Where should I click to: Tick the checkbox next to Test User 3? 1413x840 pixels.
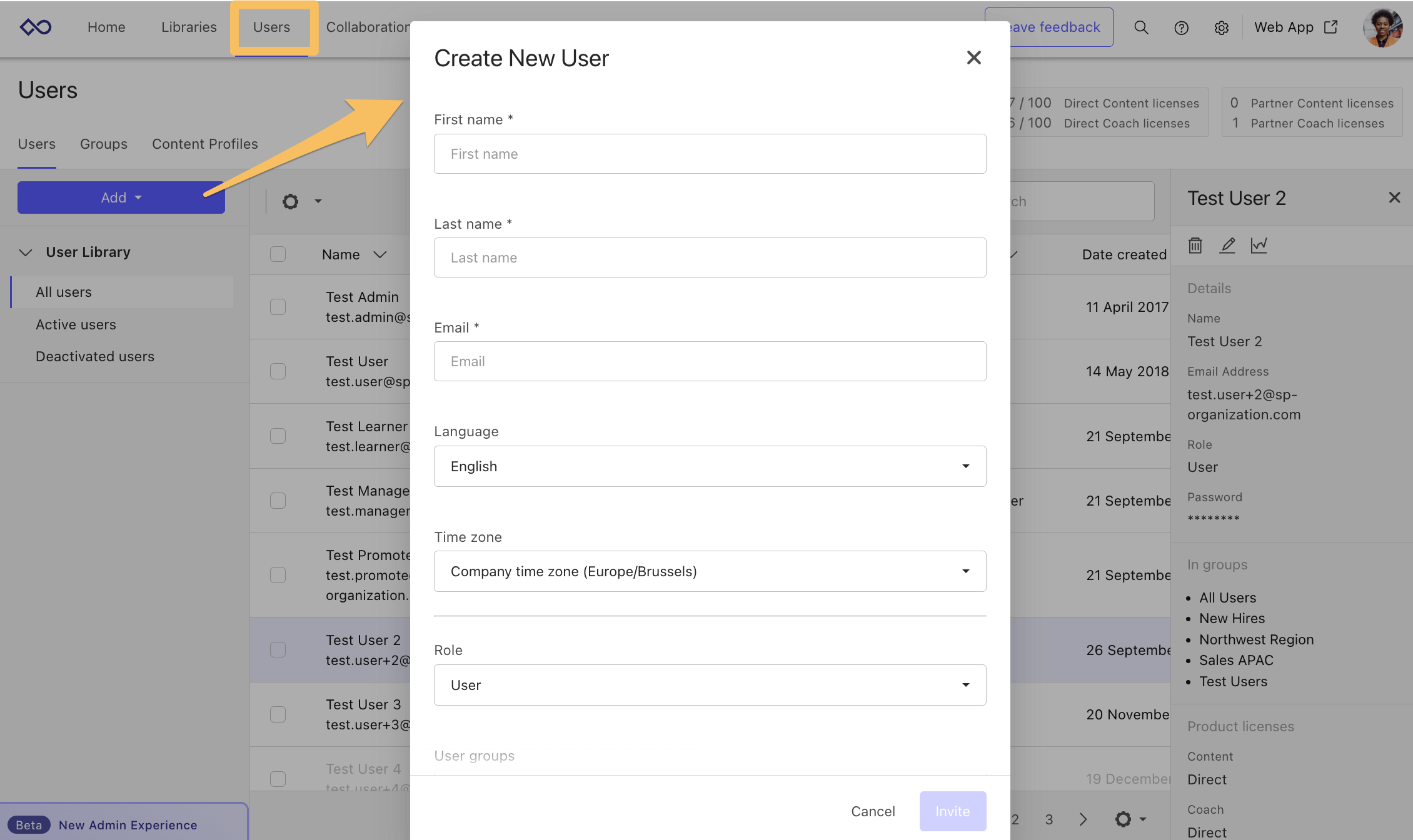[x=278, y=714]
